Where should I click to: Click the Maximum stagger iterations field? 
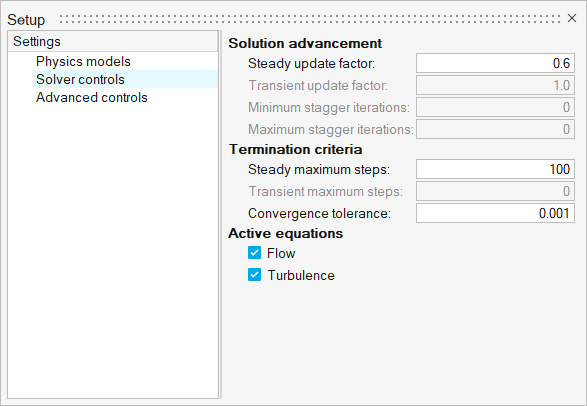(x=495, y=129)
